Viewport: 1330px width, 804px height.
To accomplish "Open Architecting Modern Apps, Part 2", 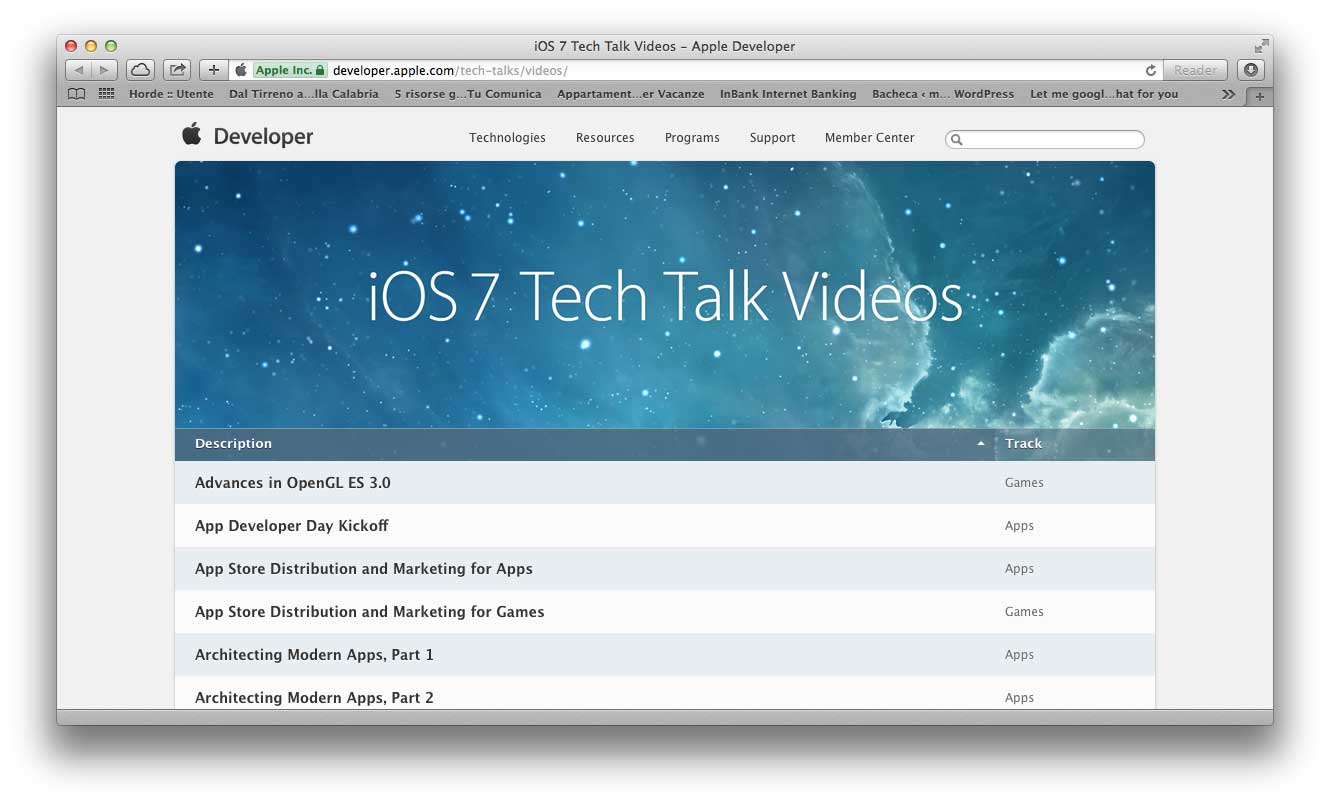I will click(314, 698).
